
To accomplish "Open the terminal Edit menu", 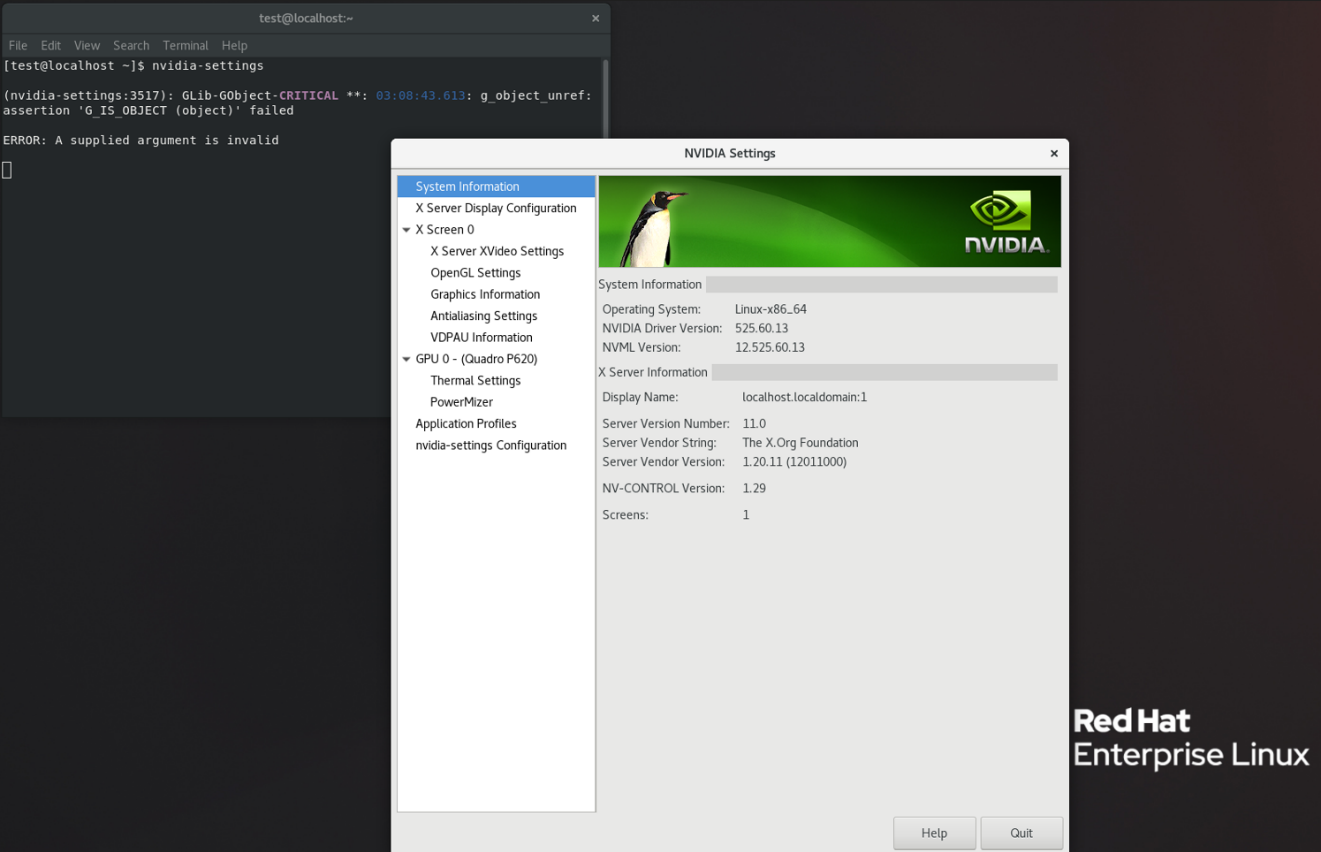I will tap(51, 46).
